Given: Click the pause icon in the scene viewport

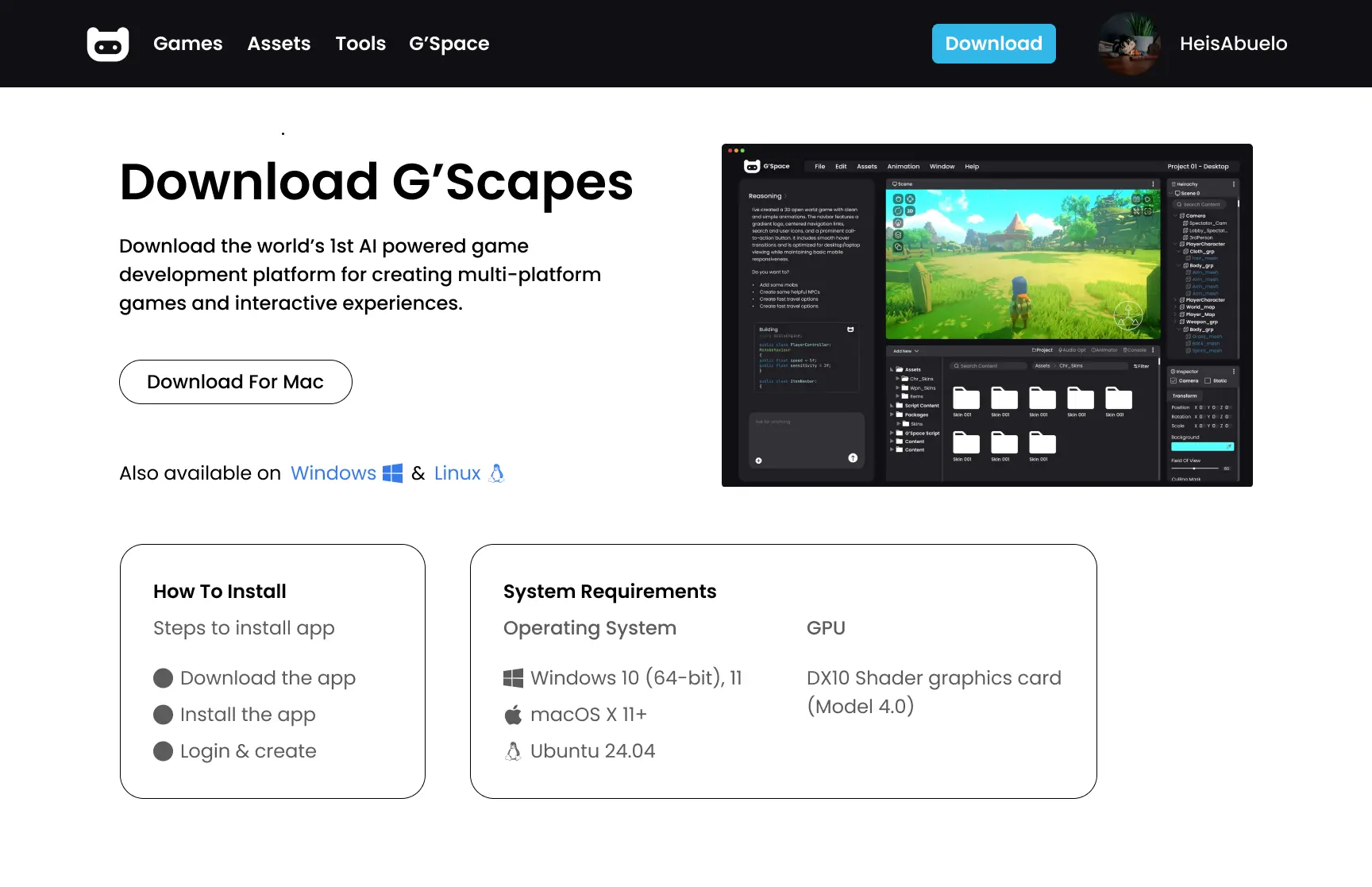Looking at the screenshot, I should (1136, 199).
